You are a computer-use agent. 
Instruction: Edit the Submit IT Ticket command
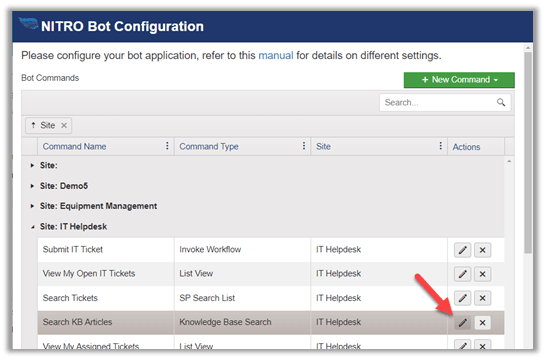462,250
